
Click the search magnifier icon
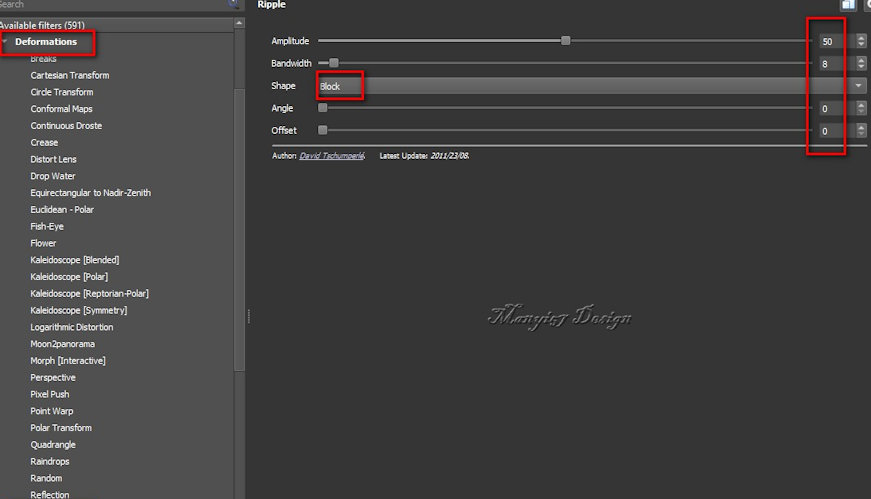[x=233, y=5]
